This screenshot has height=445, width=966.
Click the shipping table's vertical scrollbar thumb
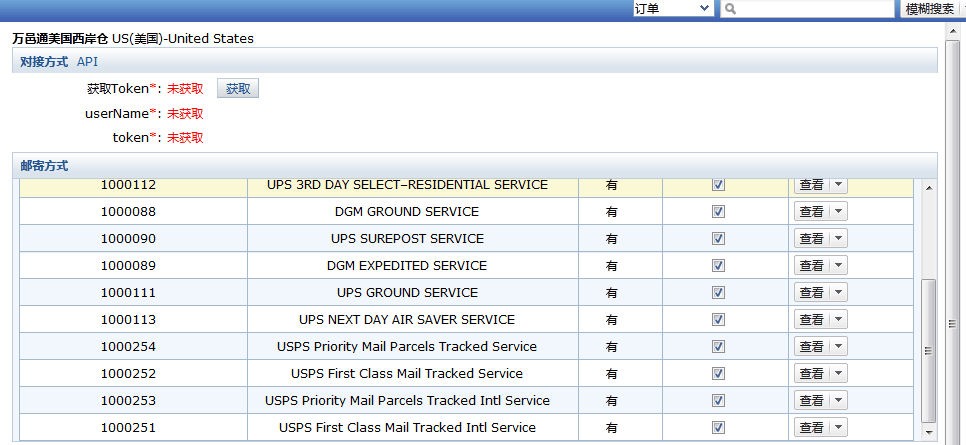click(x=928, y=350)
